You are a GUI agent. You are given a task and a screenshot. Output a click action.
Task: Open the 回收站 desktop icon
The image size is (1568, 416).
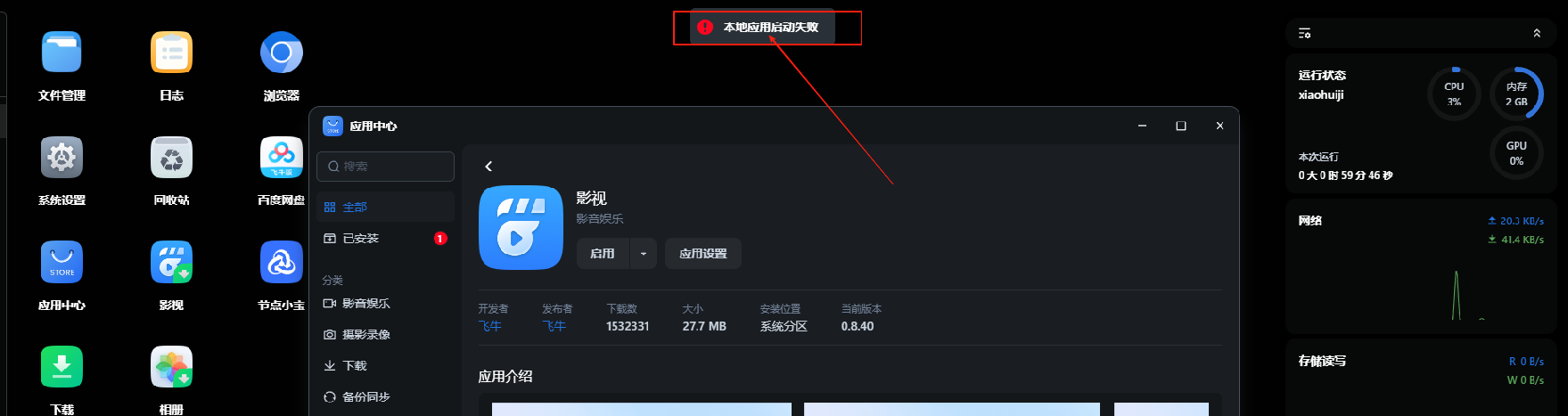pyautogui.click(x=171, y=158)
